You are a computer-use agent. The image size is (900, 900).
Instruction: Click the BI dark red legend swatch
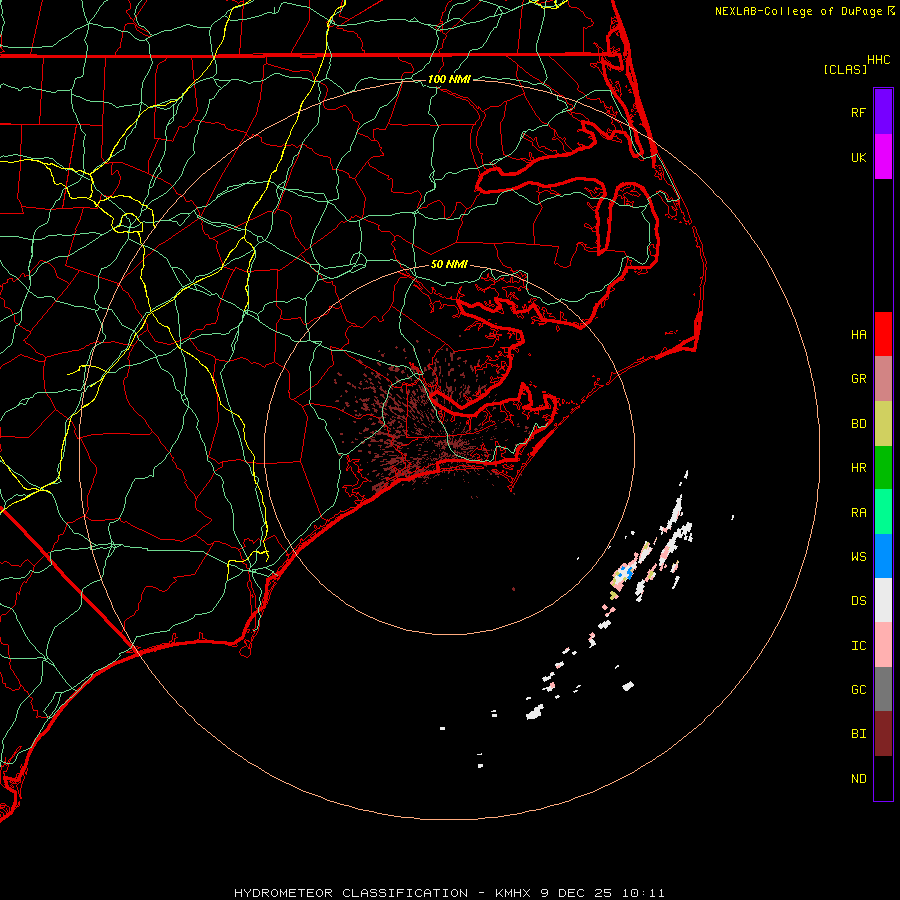[x=883, y=734]
